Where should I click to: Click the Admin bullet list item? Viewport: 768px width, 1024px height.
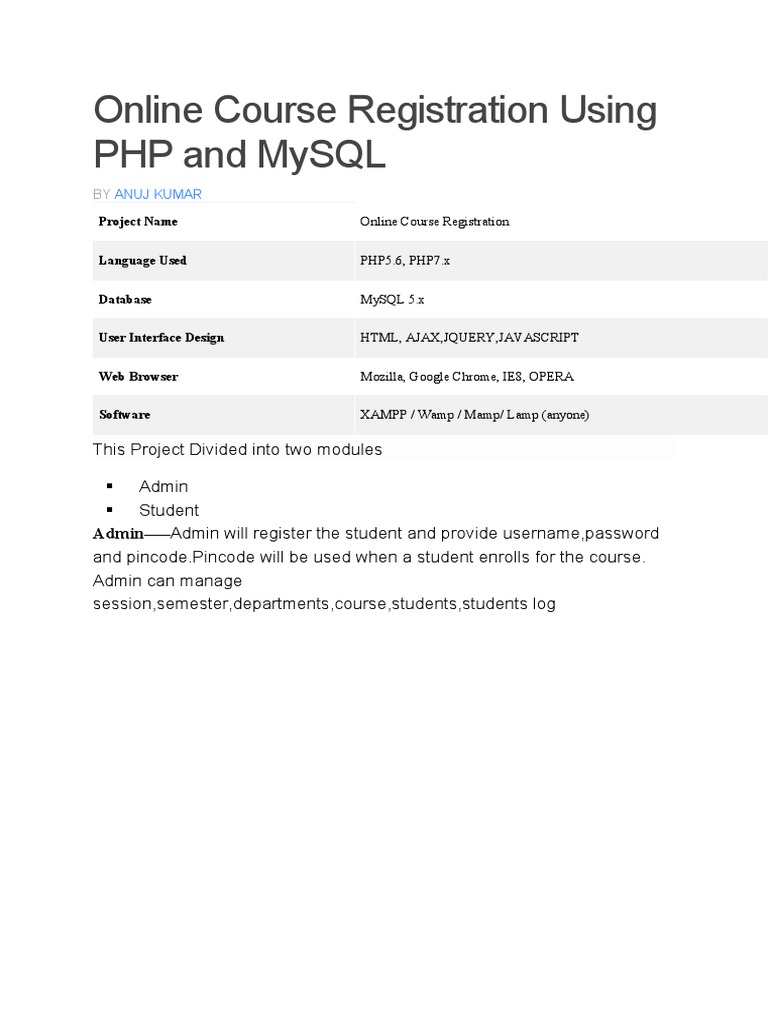coord(163,486)
